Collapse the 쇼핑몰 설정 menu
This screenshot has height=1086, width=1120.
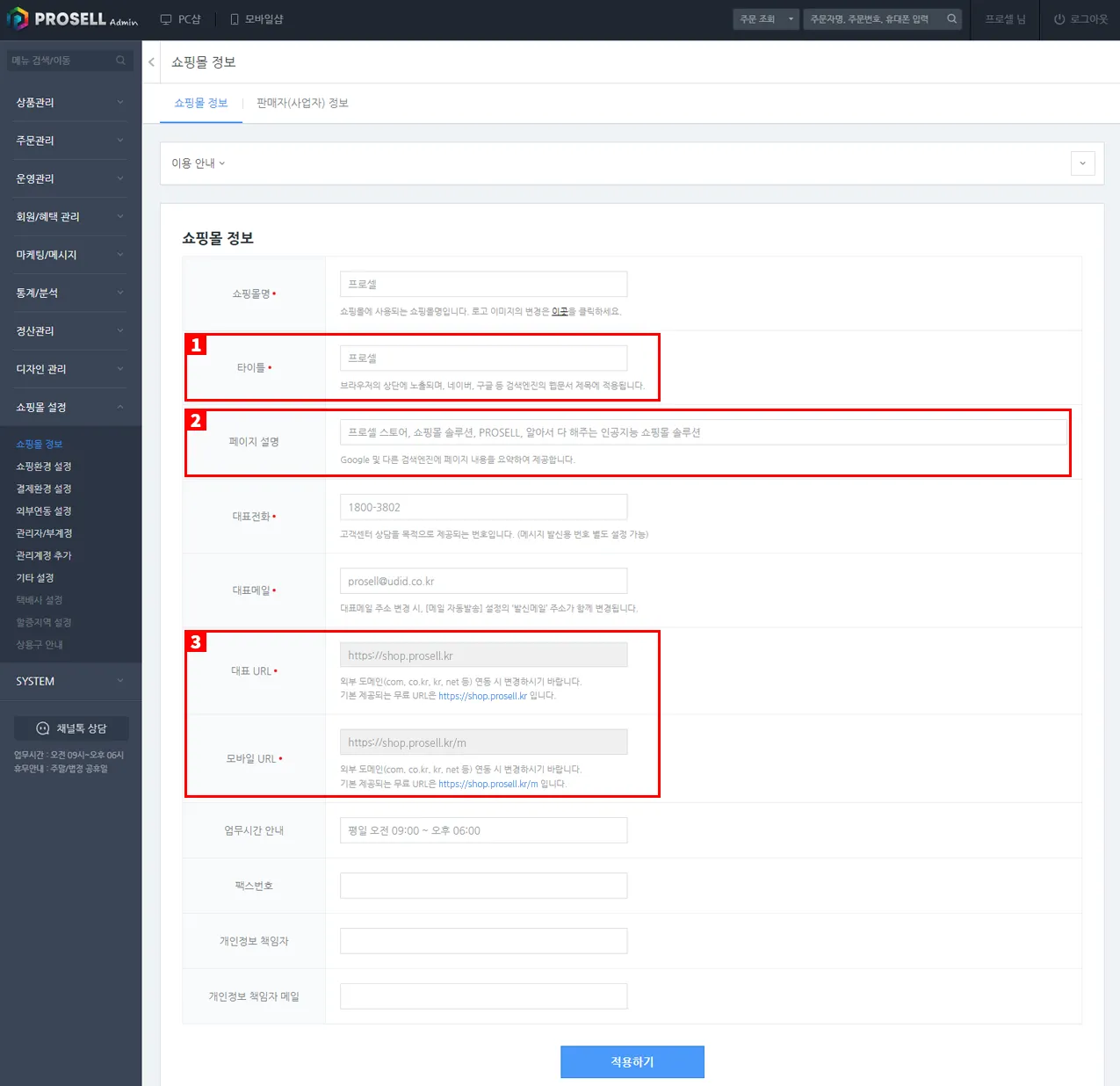tap(70, 407)
